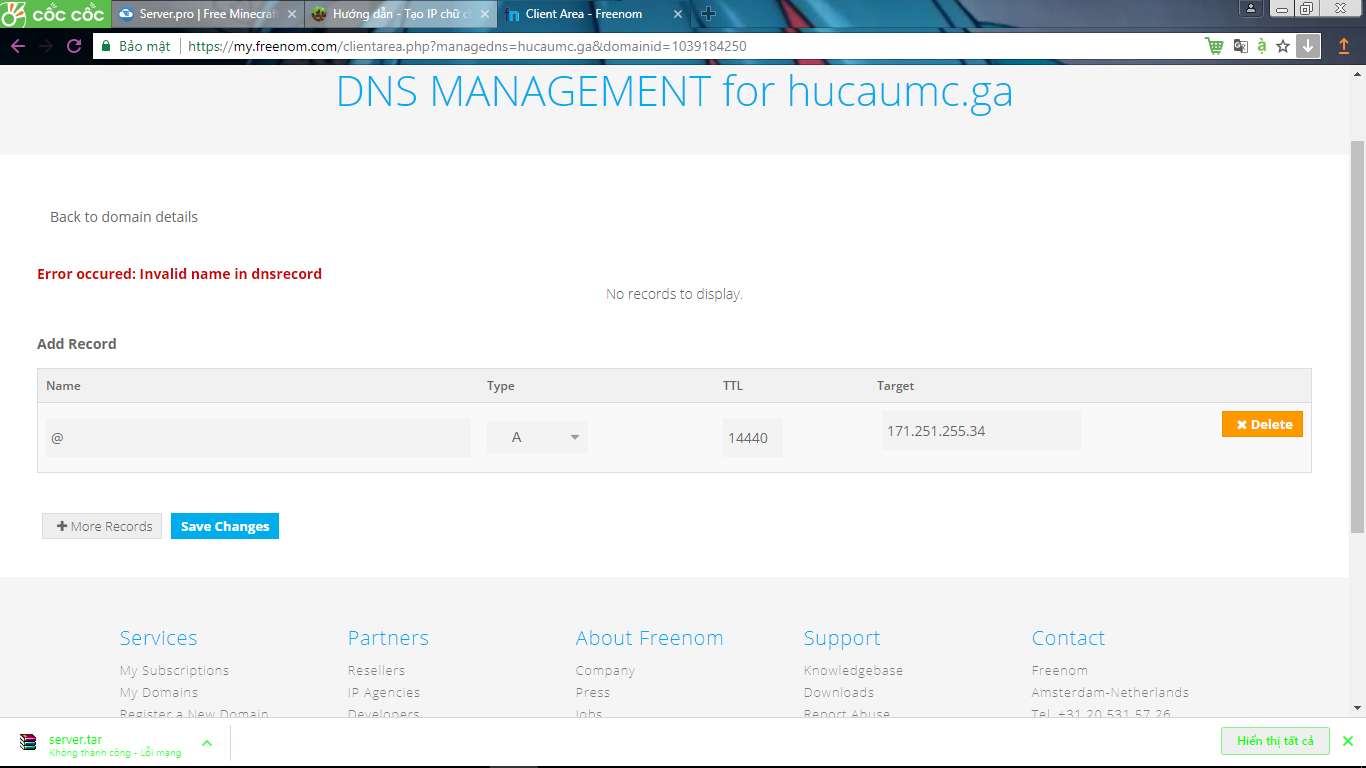The image size is (1366, 768).
Task: Edit the Target field 171.251.255.34
Action: tap(981, 430)
